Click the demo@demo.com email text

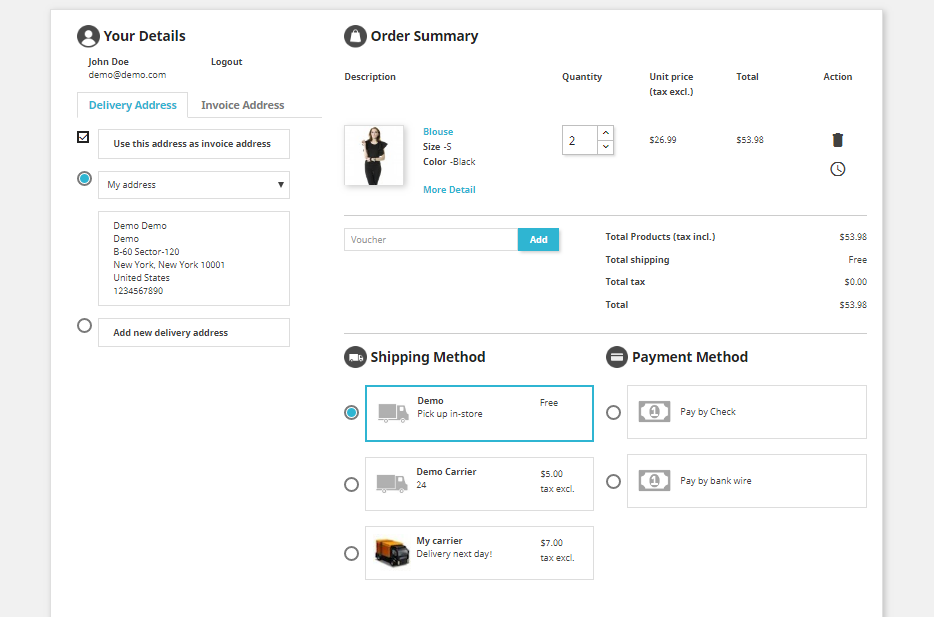click(x=127, y=75)
